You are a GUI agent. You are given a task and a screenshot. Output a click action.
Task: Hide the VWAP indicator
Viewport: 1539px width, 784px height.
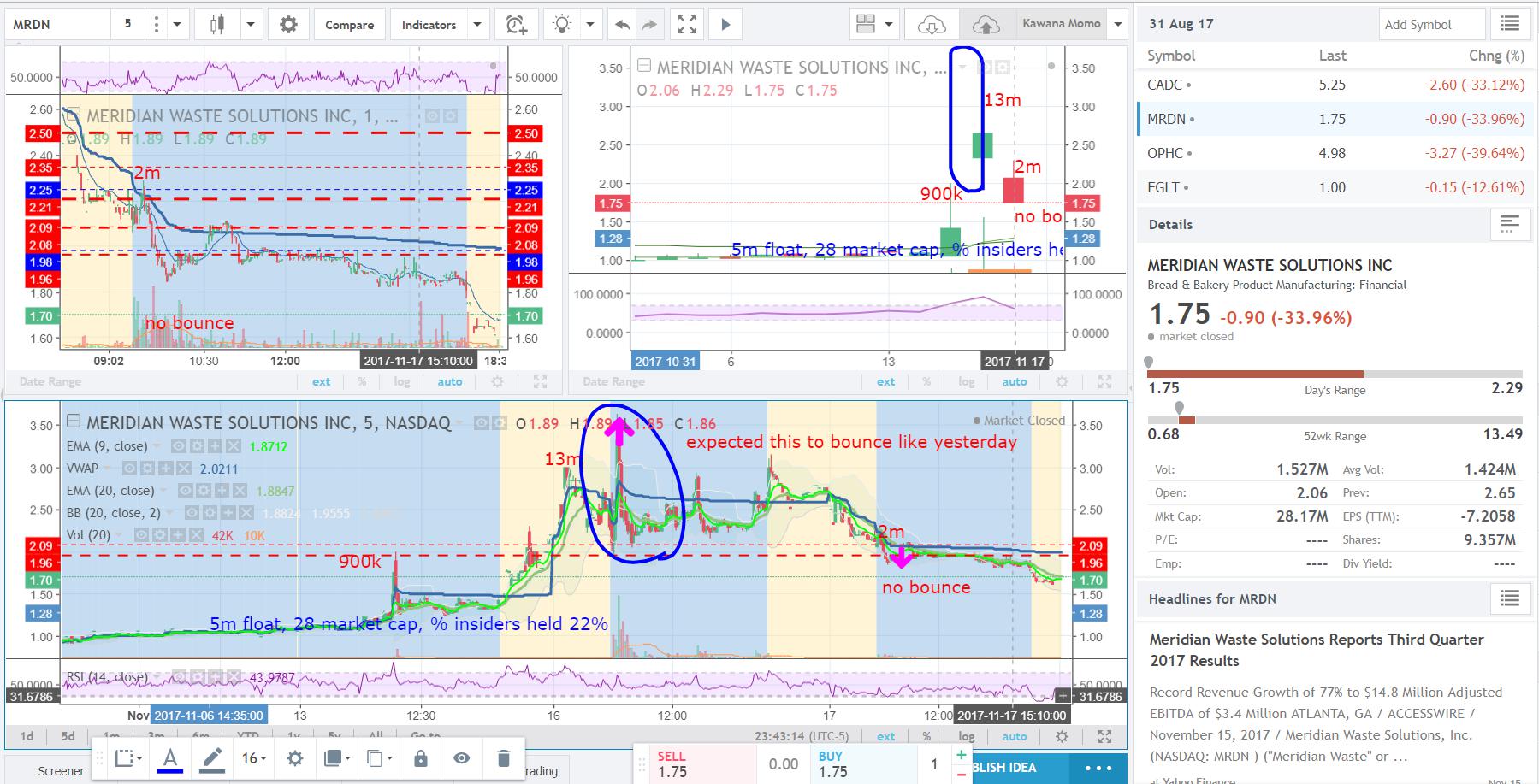coord(129,469)
